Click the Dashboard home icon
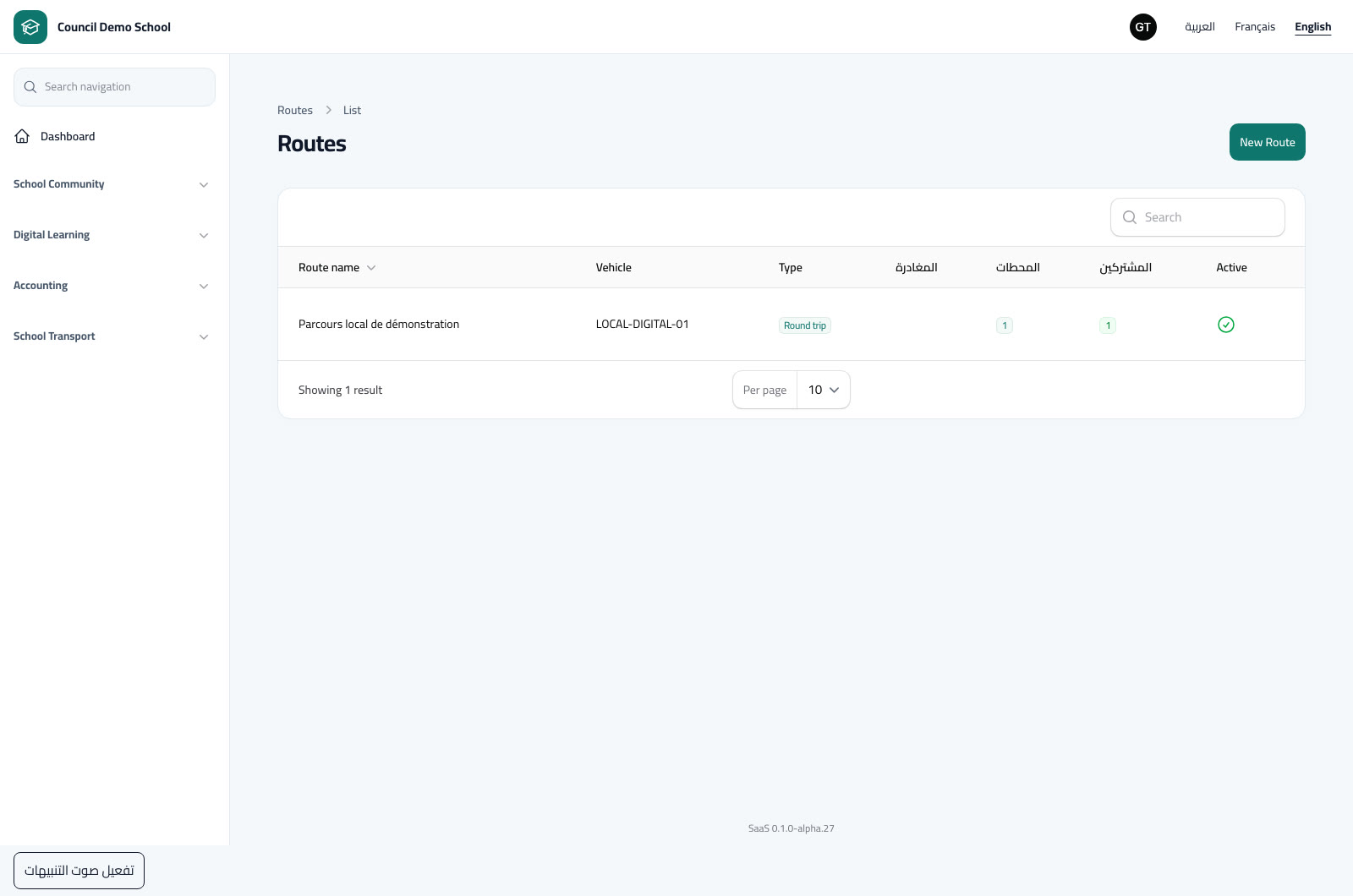Screen dimensions: 1353x896 (23, 136)
